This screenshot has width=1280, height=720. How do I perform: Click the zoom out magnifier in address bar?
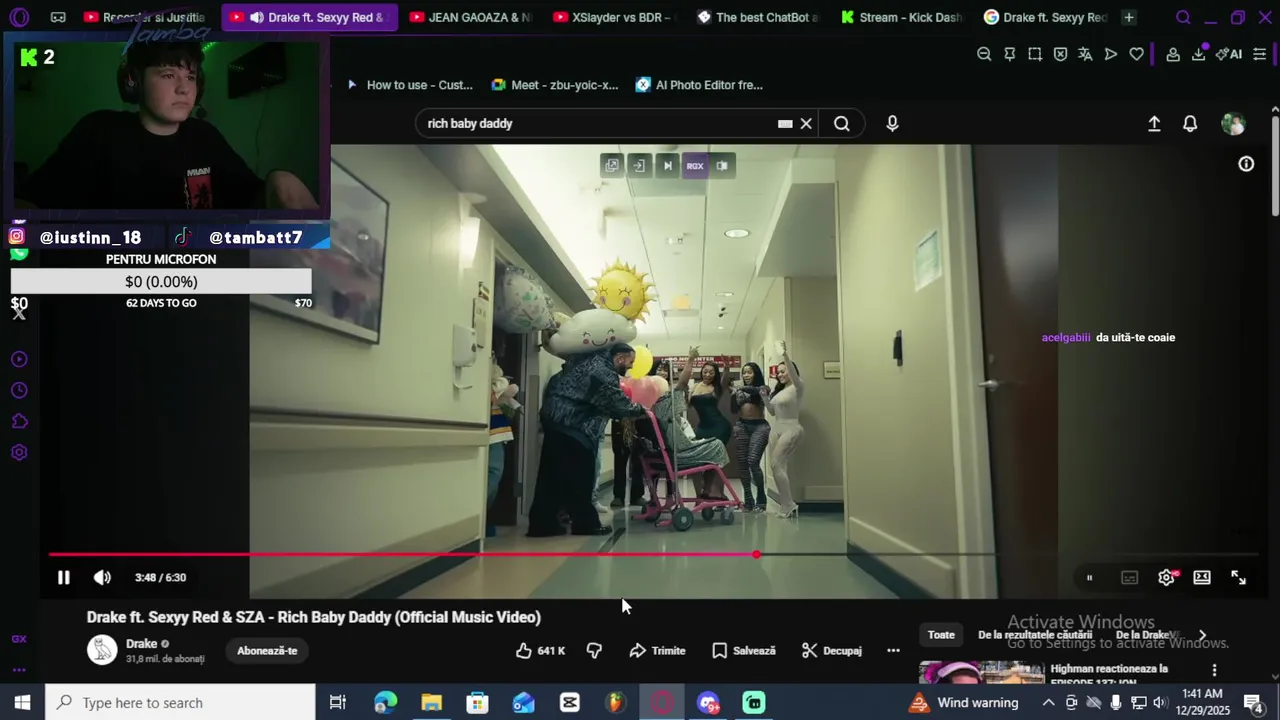click(x=984, y=54)
